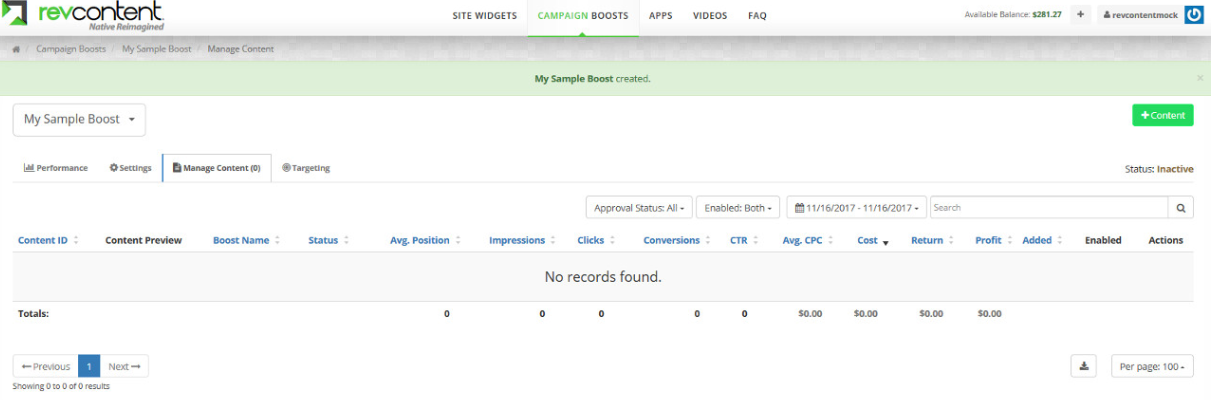The width and height of the screenshot is (1211, 400).
Task: Open Site Widgets in top navigation
Action: tap(484, 16)
